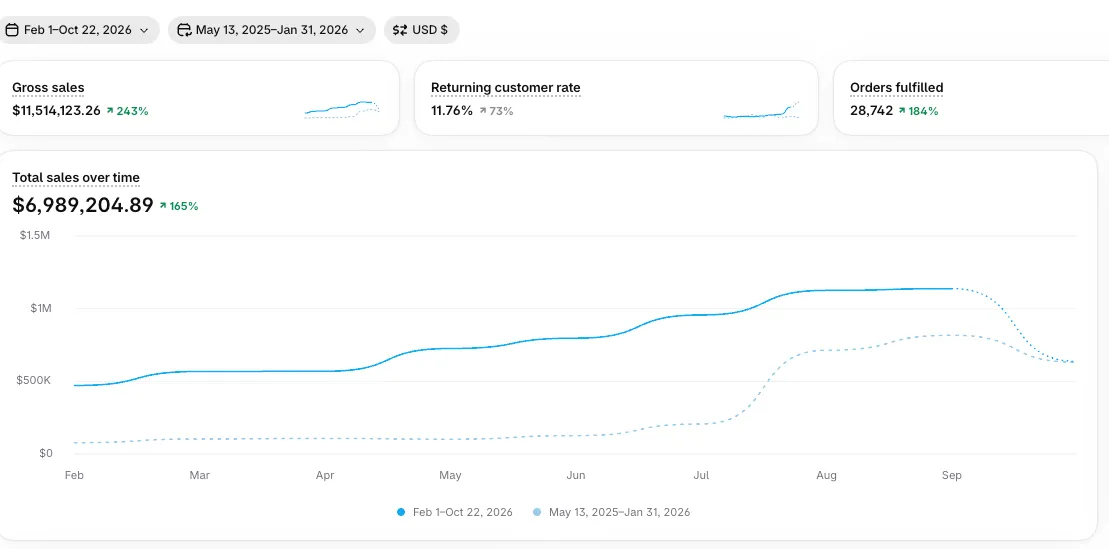Click the calendar icon in date range button
Screen dimensions: 1109x549
(12, 30)
